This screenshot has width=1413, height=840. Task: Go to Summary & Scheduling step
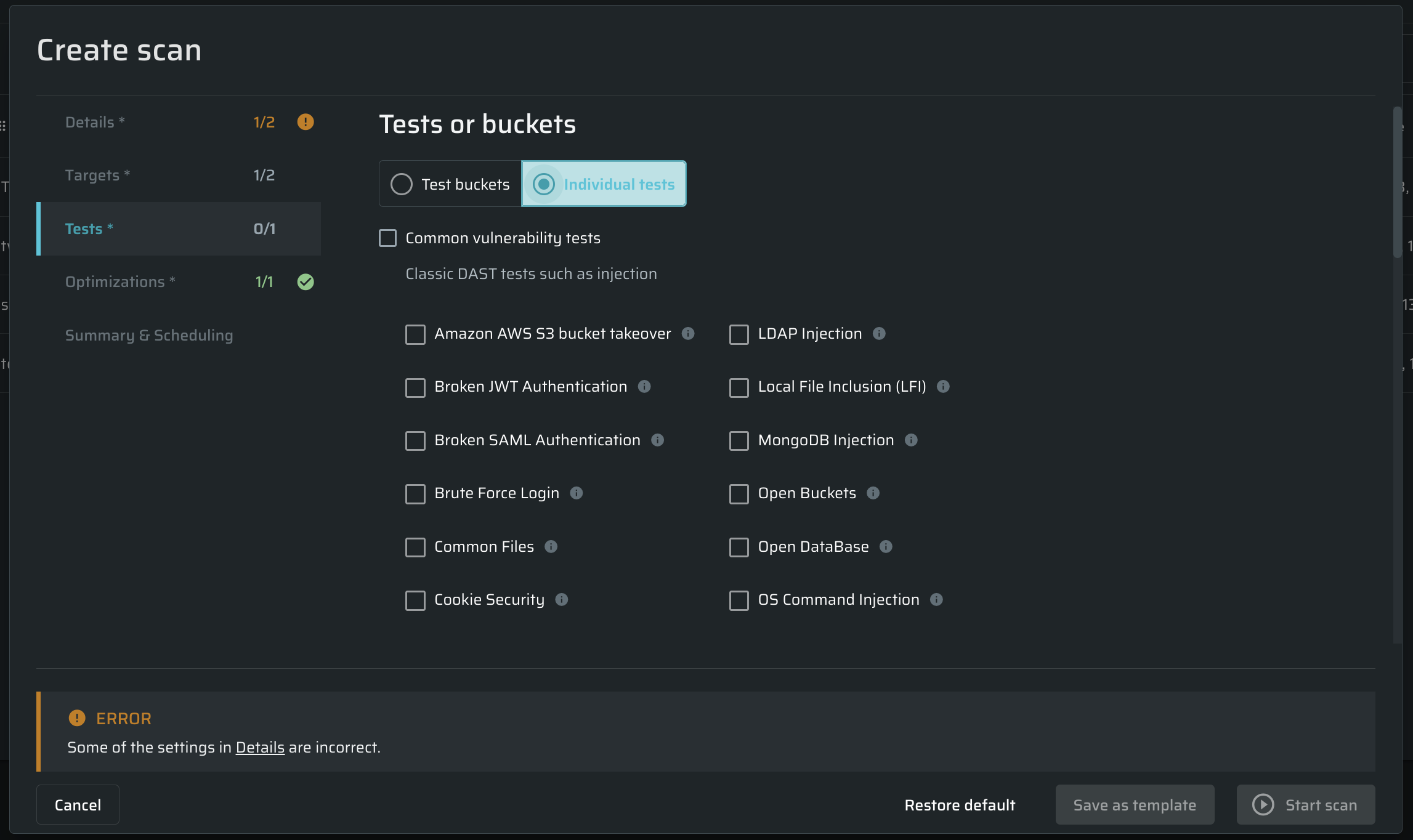149,335
